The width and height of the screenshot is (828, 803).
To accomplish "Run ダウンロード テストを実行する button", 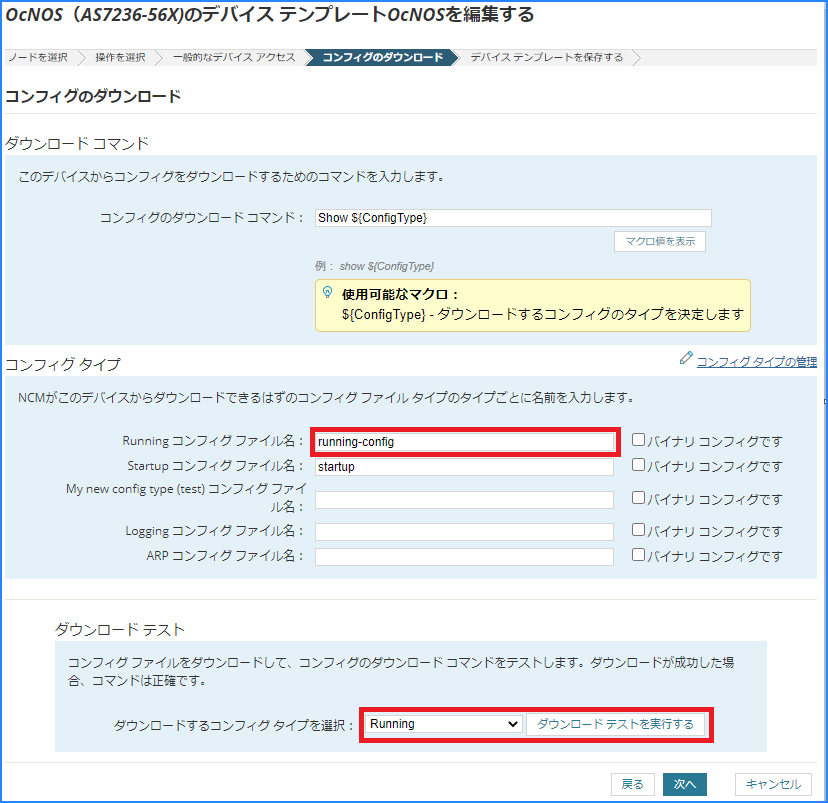I will point(615,724).
